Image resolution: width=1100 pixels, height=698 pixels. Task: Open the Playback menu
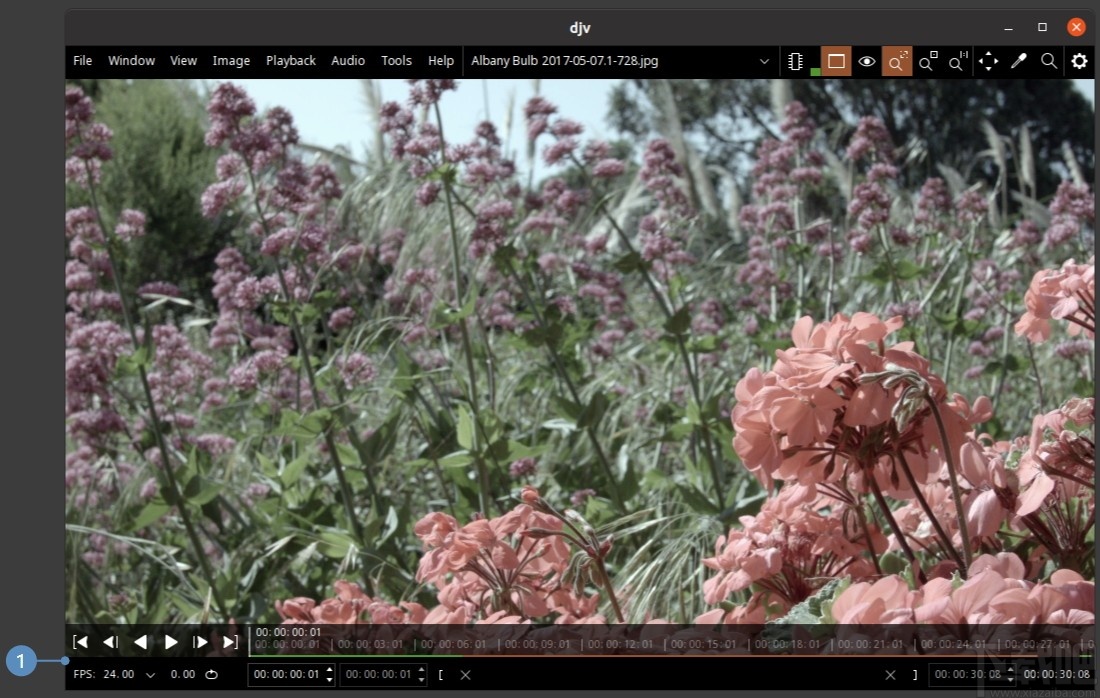pyautogui.click(x=290, y=61)
